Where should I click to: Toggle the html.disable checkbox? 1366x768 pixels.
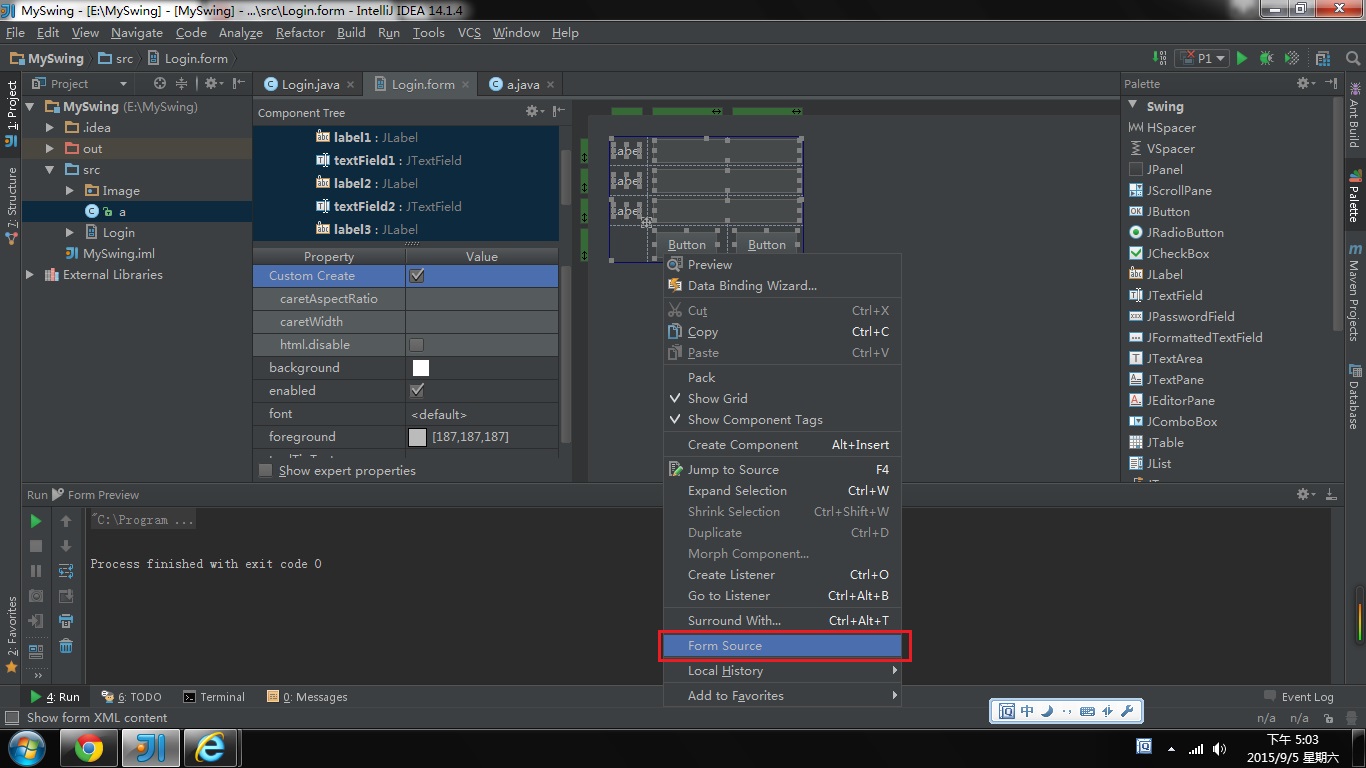417,345
